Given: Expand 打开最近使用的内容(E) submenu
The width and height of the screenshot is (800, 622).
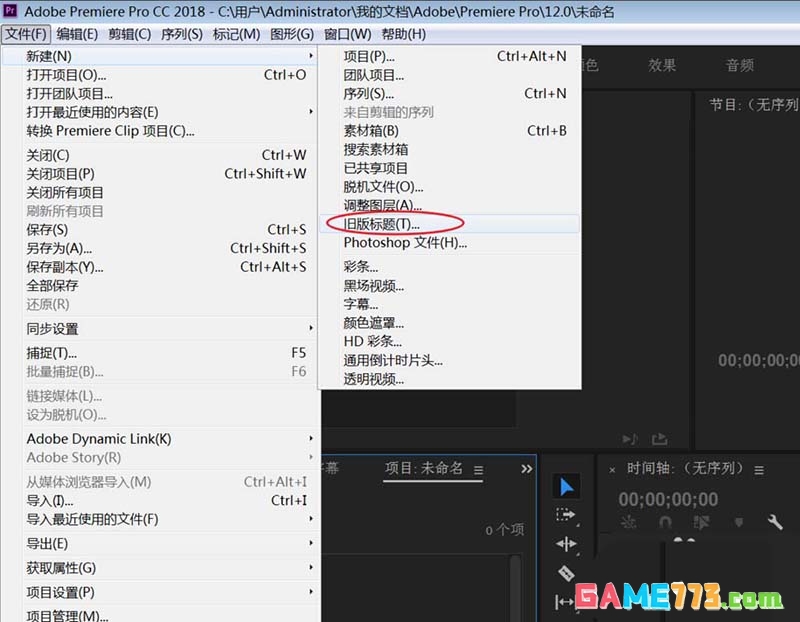Looking at the screenshot, I should point(160,112).
